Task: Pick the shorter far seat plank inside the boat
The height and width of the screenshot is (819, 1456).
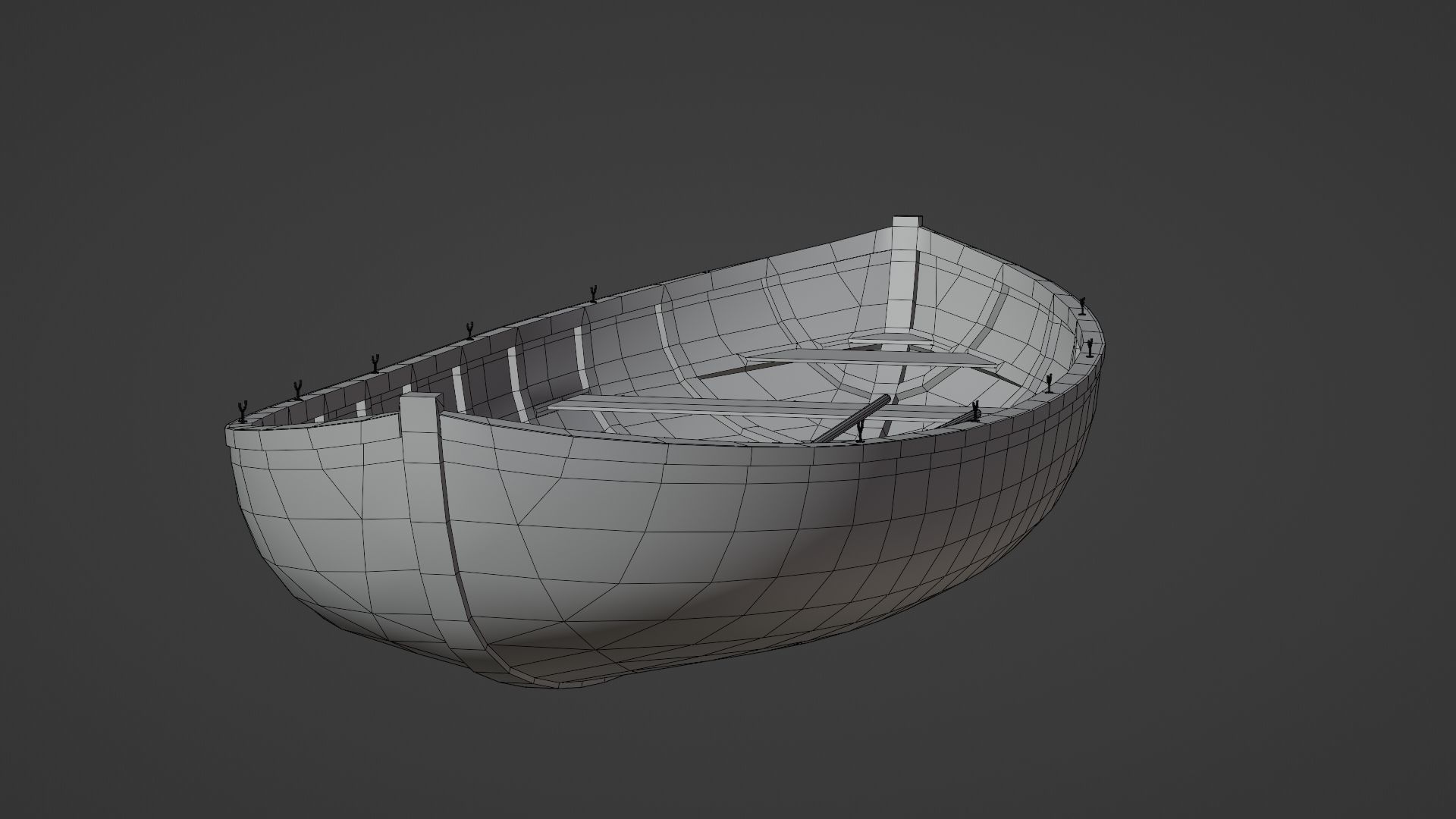Action: coord(872,359)
